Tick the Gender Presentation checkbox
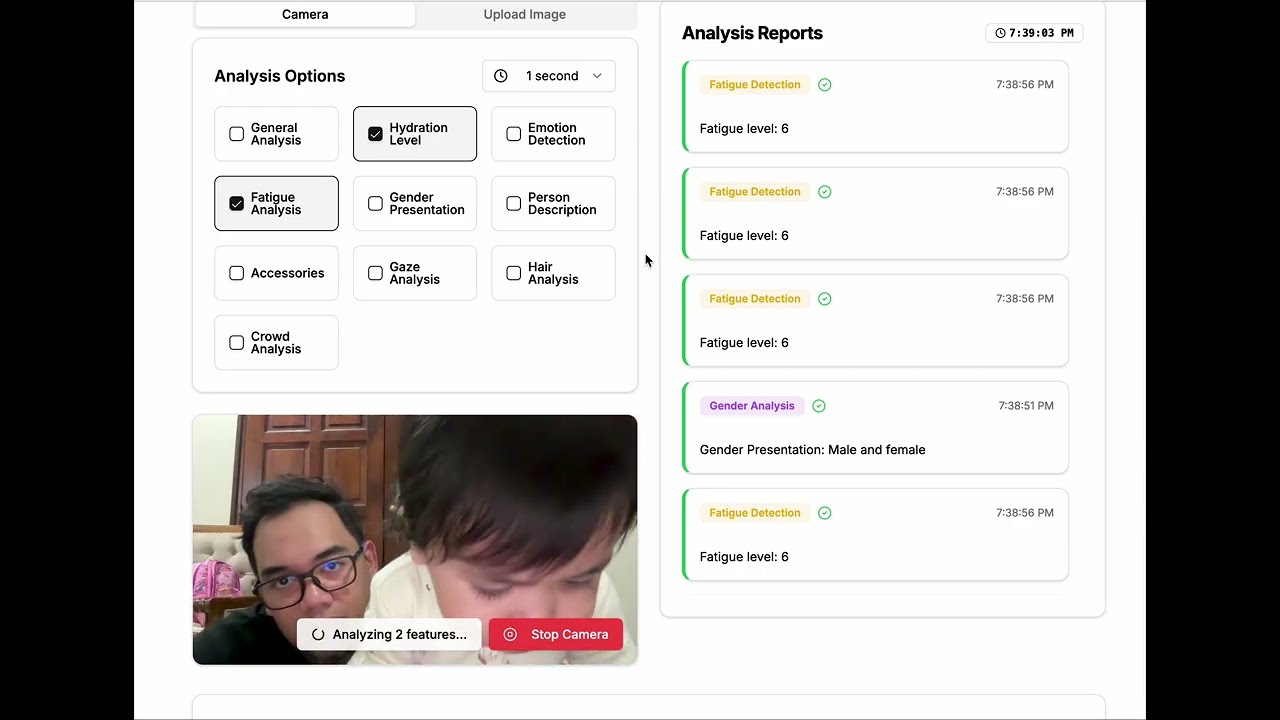The image size is (1280, 720). pos(375,204)
